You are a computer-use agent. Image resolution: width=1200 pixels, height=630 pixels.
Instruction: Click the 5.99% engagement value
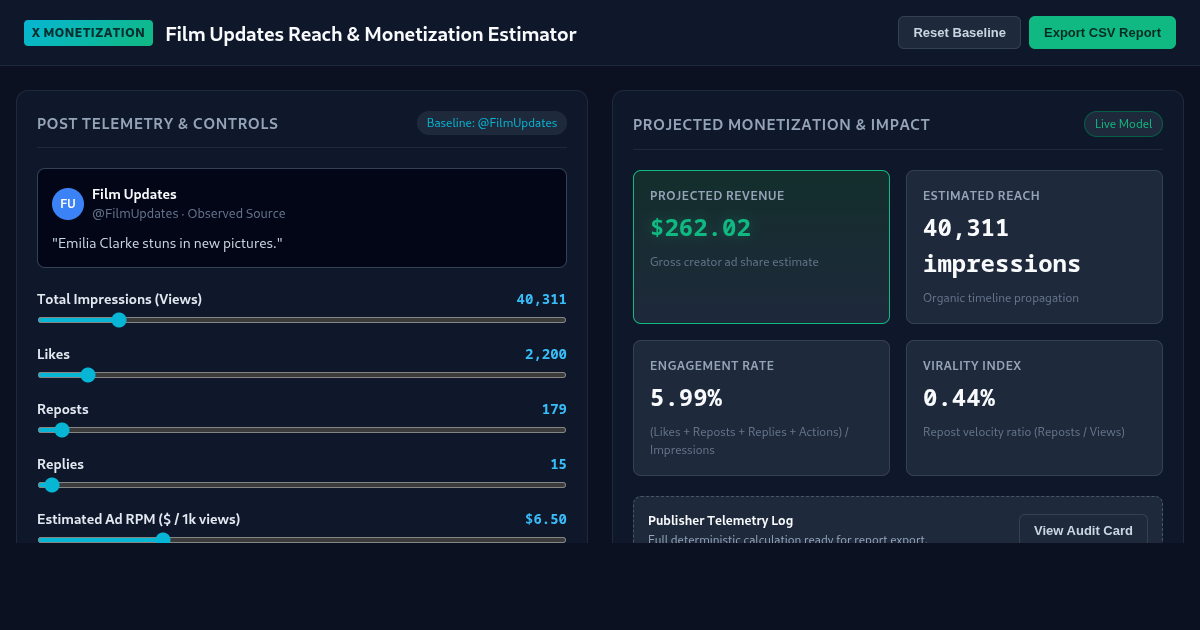point(686,398)
